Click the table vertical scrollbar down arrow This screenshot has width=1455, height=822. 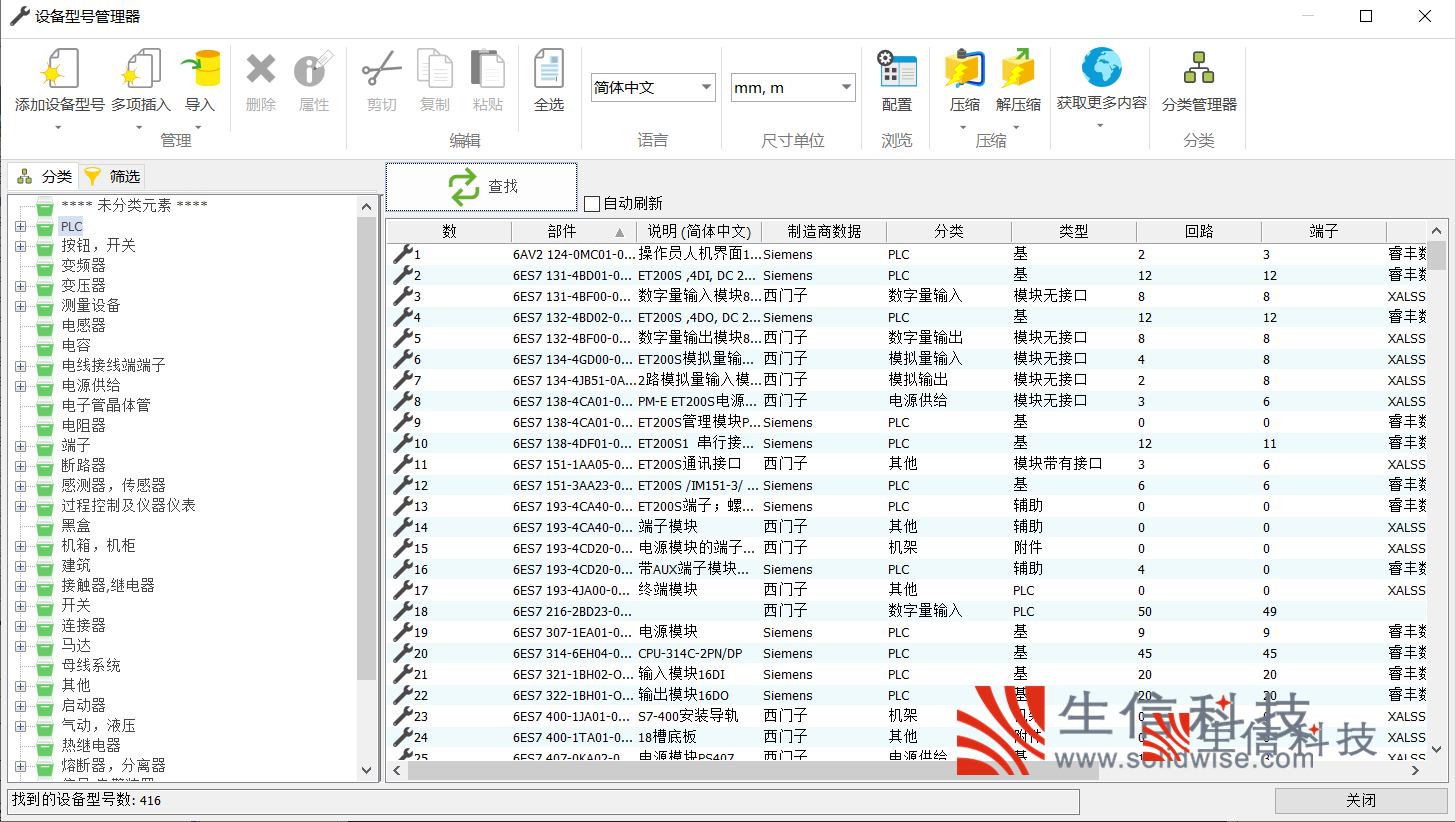point(1437,748)
